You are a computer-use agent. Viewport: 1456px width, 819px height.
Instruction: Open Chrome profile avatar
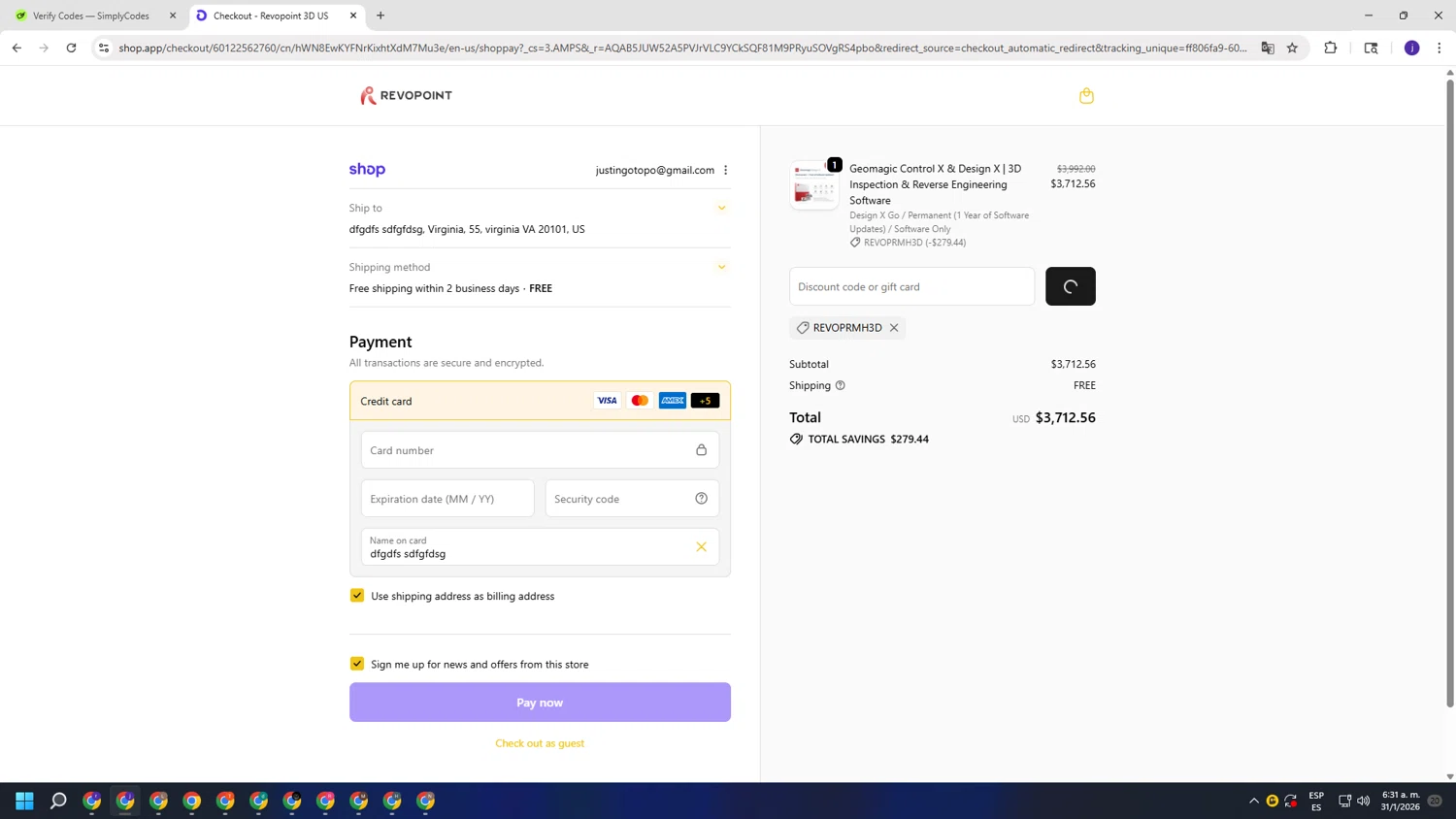point(1412,48)
